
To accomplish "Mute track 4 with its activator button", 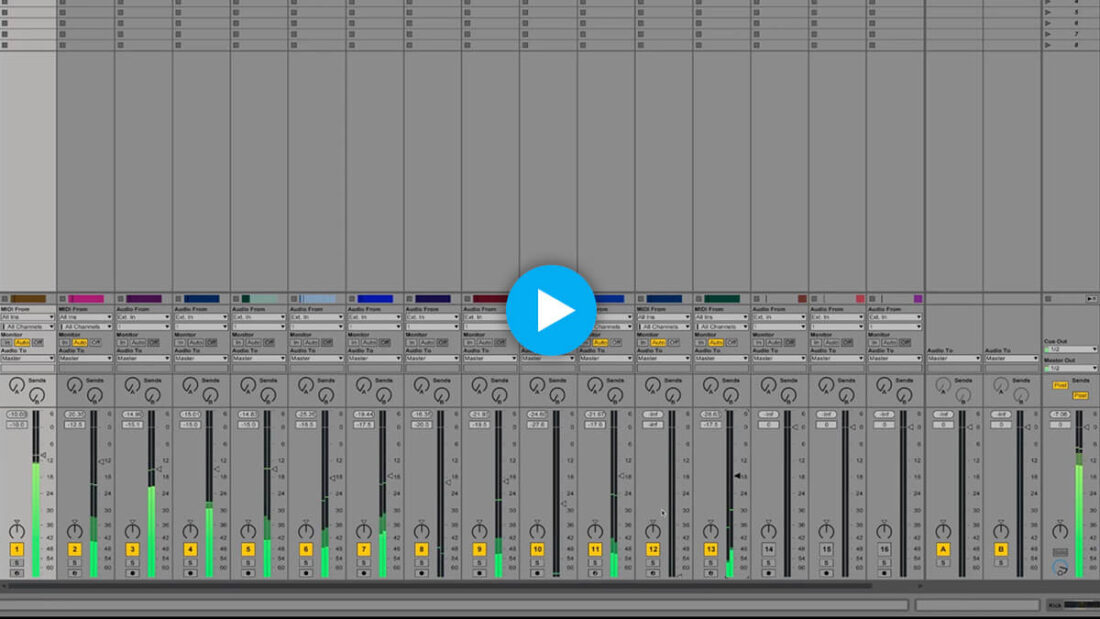I will coord(190,550).
